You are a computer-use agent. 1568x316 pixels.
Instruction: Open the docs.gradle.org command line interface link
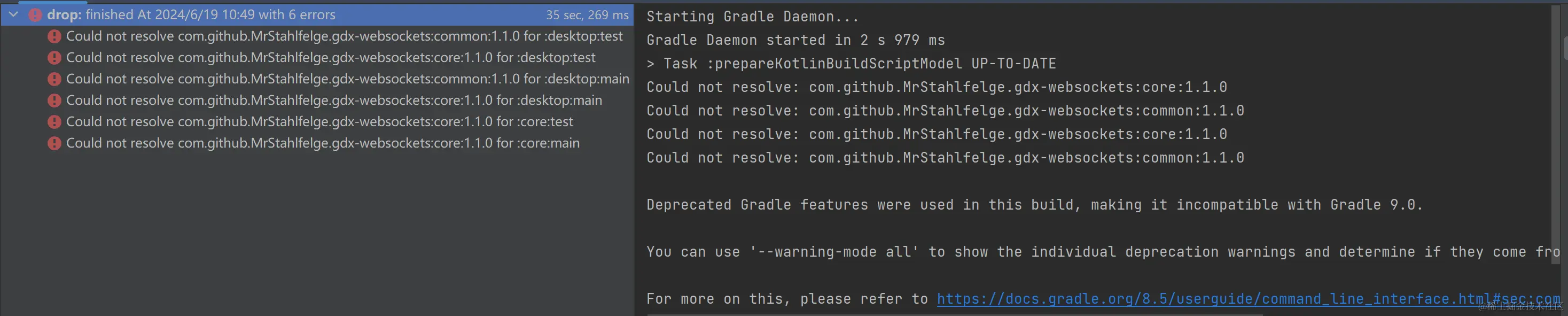coord(1249,299)
